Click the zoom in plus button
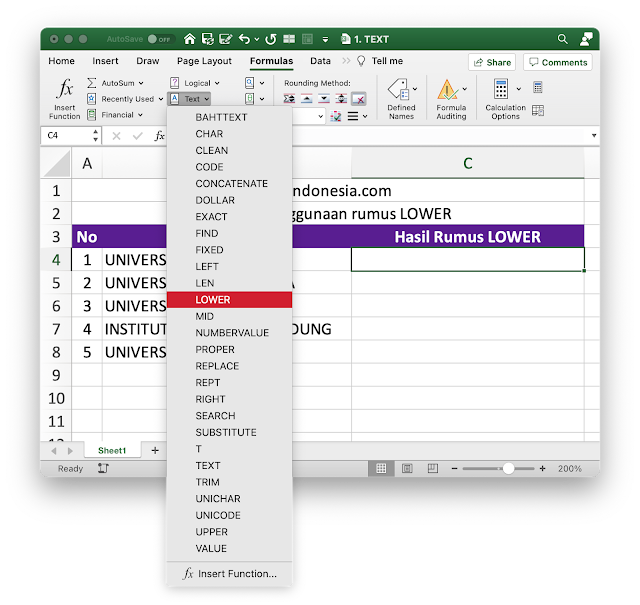The image size is (640, 605). tap(542, 468)
